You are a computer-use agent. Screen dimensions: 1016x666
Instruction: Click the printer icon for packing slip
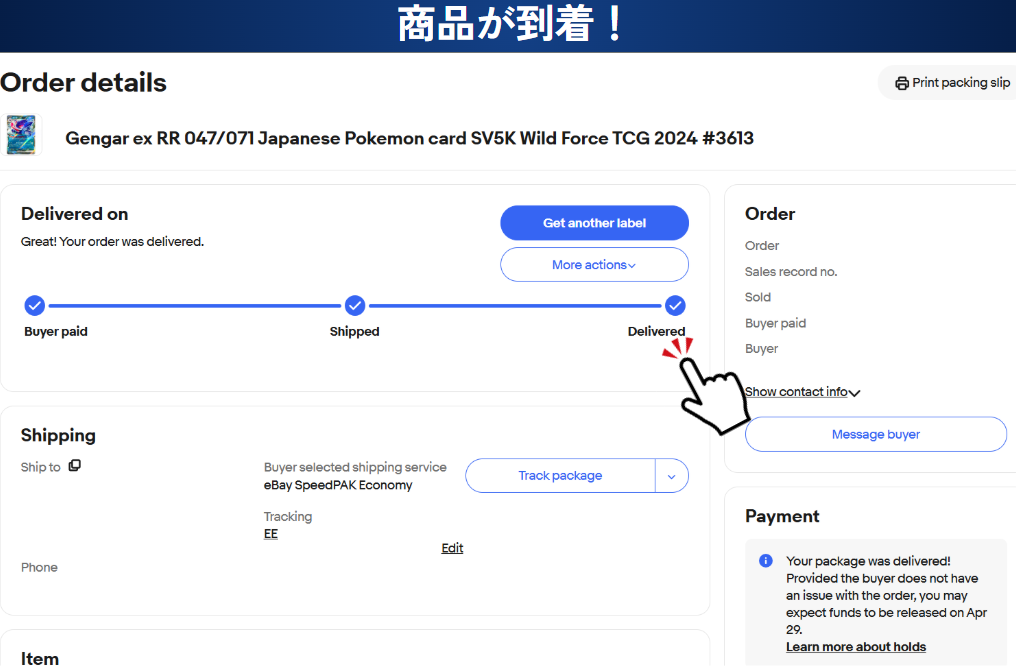pos(901,83)
